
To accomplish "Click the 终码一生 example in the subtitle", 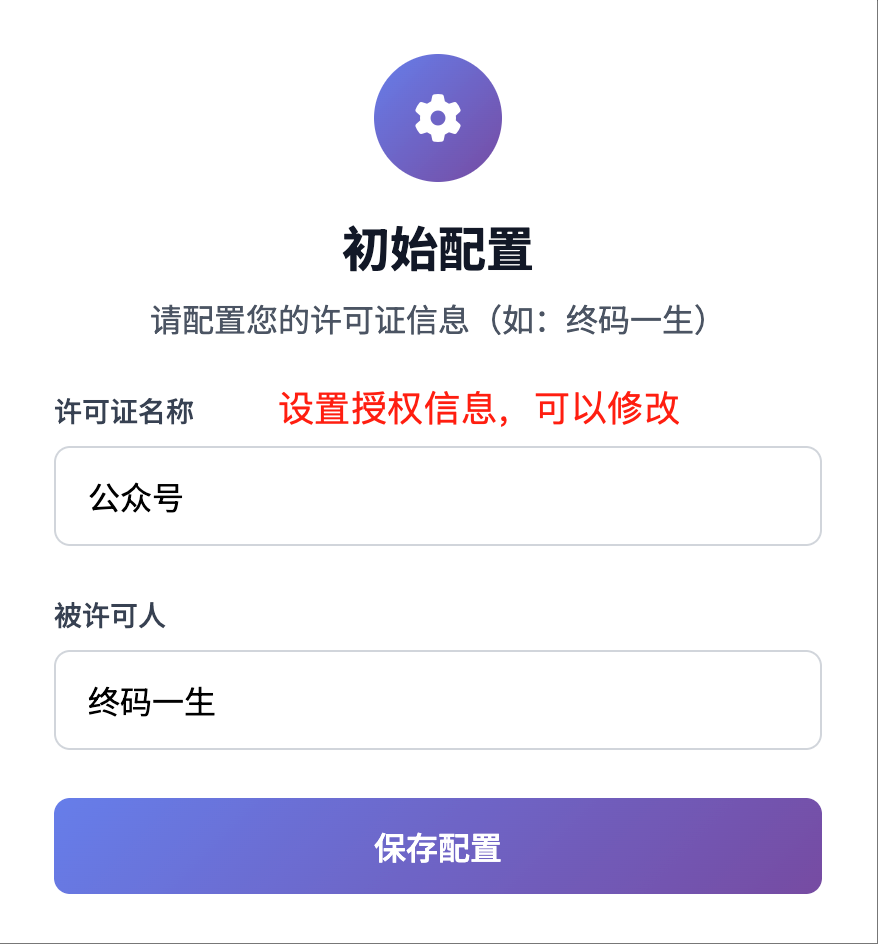I will pyautogui.click(x=629, y=321).
